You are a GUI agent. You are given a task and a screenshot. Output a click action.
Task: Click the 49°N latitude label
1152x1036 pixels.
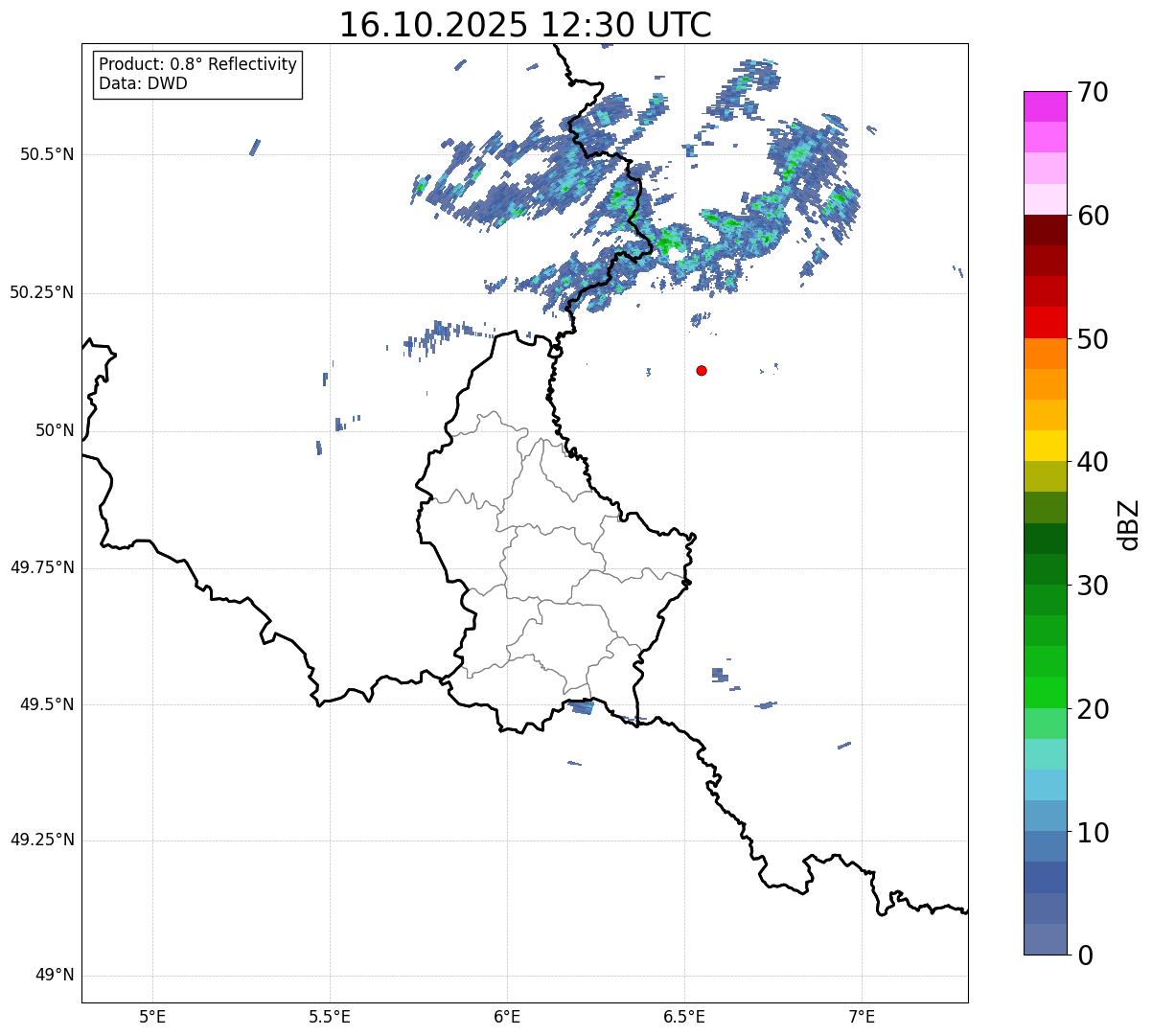55,975
